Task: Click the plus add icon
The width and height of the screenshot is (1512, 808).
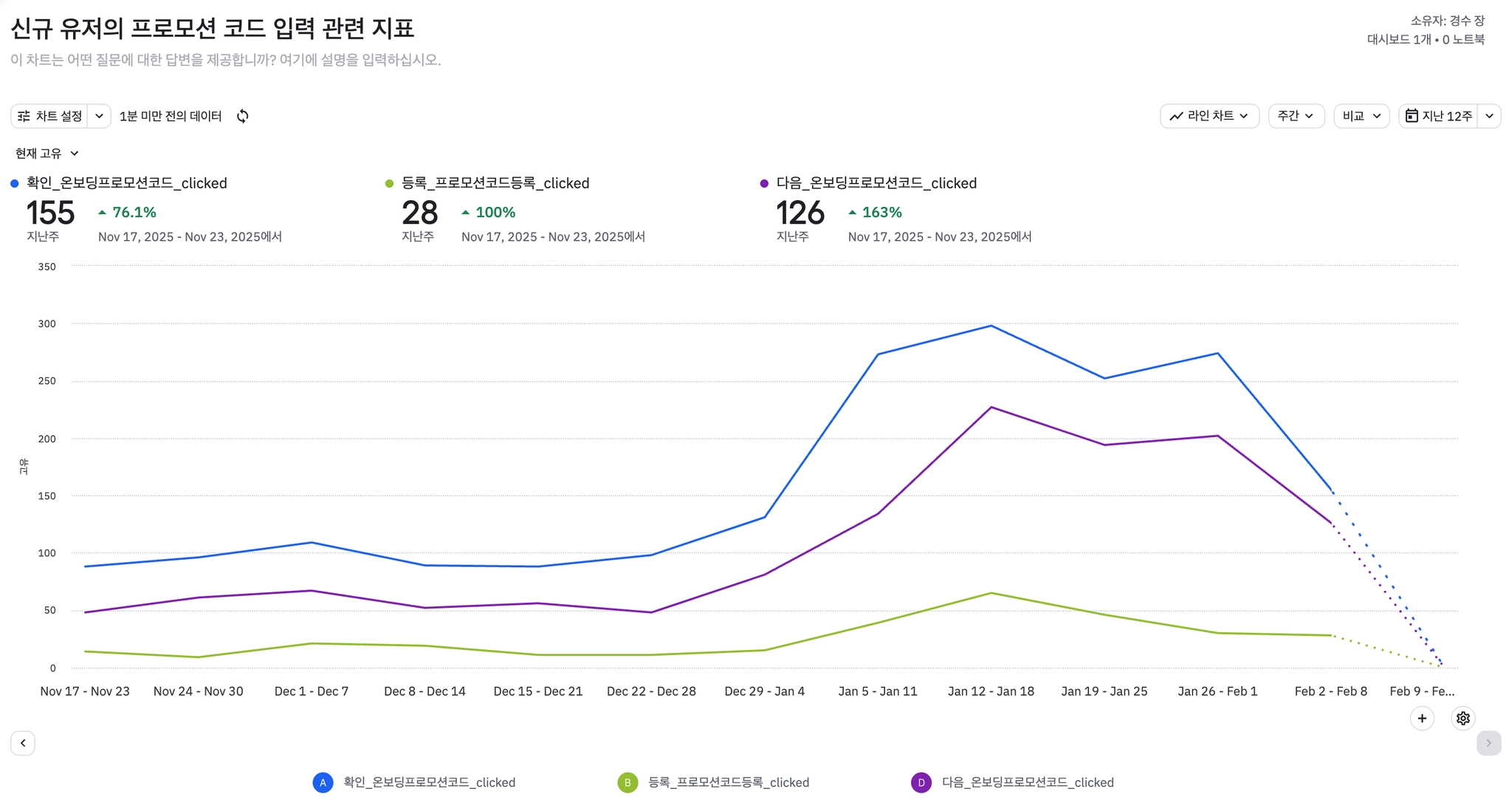Action: [1422, 718]
